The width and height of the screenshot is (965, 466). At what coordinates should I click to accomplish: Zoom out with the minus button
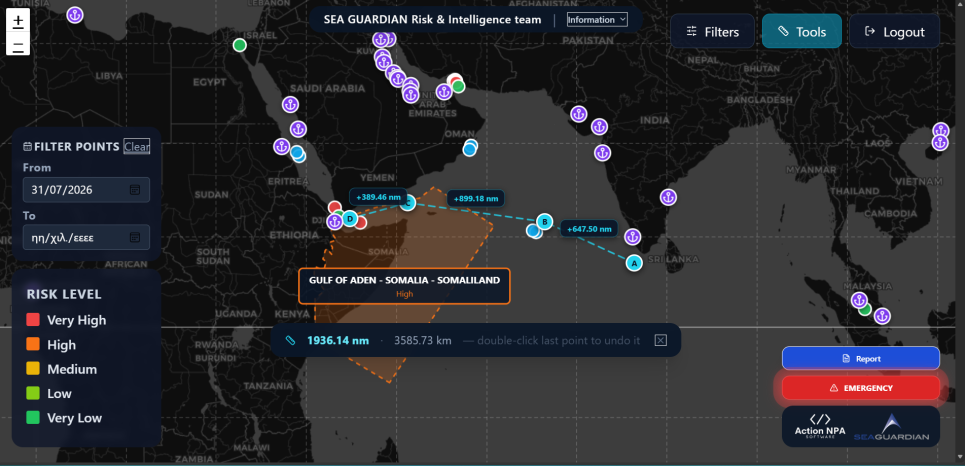pos(18,46)
